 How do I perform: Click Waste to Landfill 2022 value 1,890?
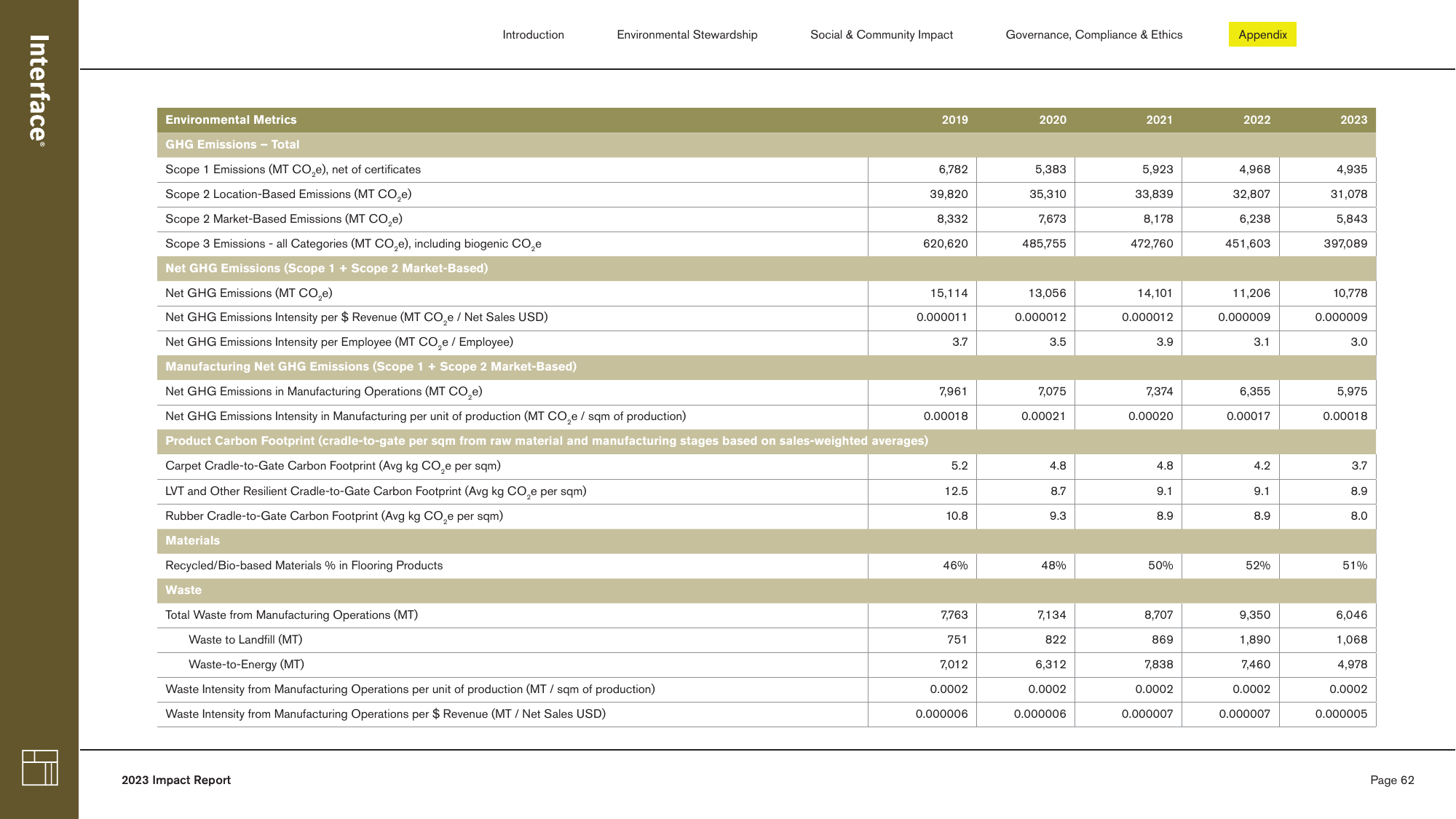click(1254, 640)
